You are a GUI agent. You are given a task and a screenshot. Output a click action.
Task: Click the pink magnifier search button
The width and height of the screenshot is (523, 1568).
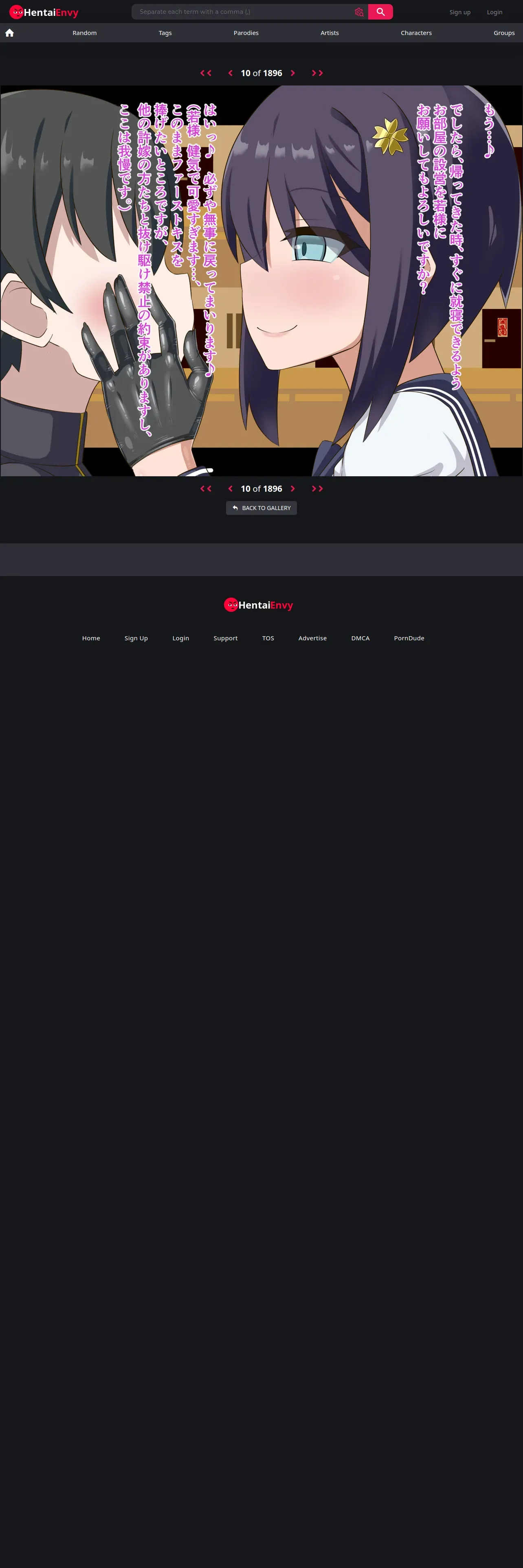point(380,11)
